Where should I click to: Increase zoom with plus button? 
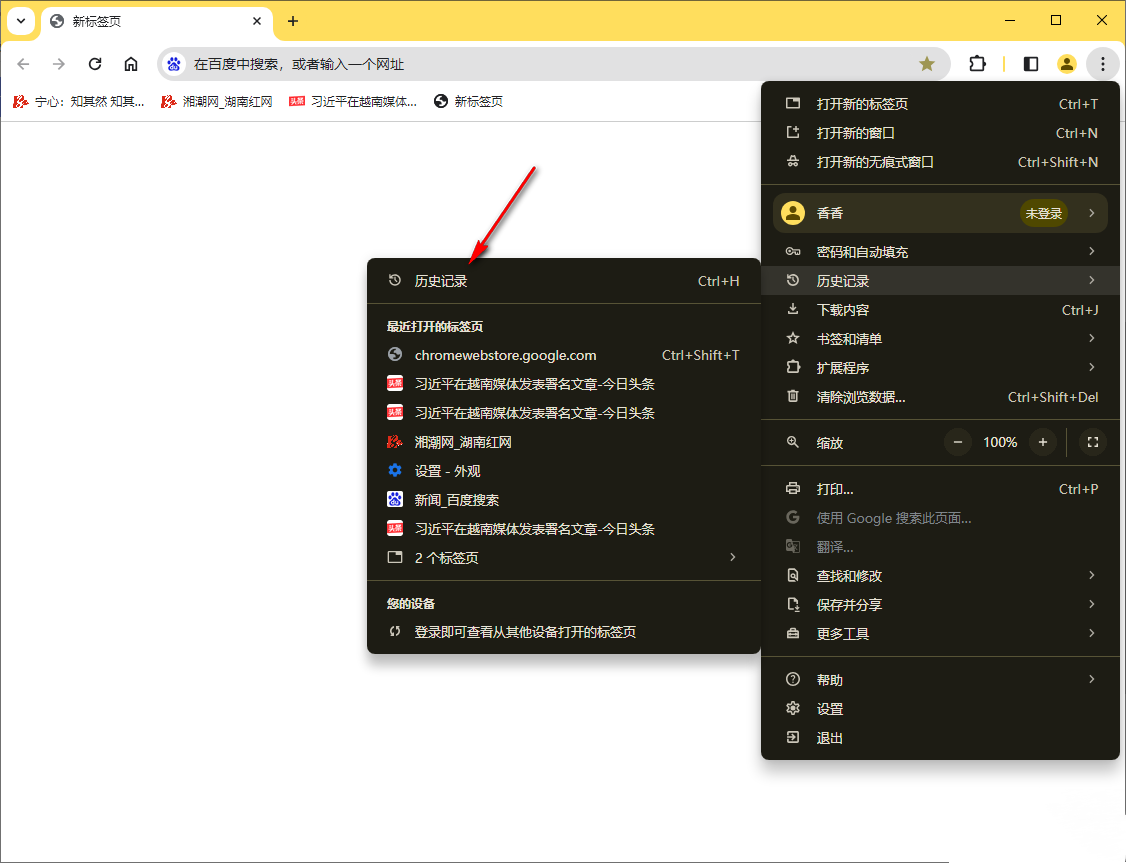[x=1043, y=442]
